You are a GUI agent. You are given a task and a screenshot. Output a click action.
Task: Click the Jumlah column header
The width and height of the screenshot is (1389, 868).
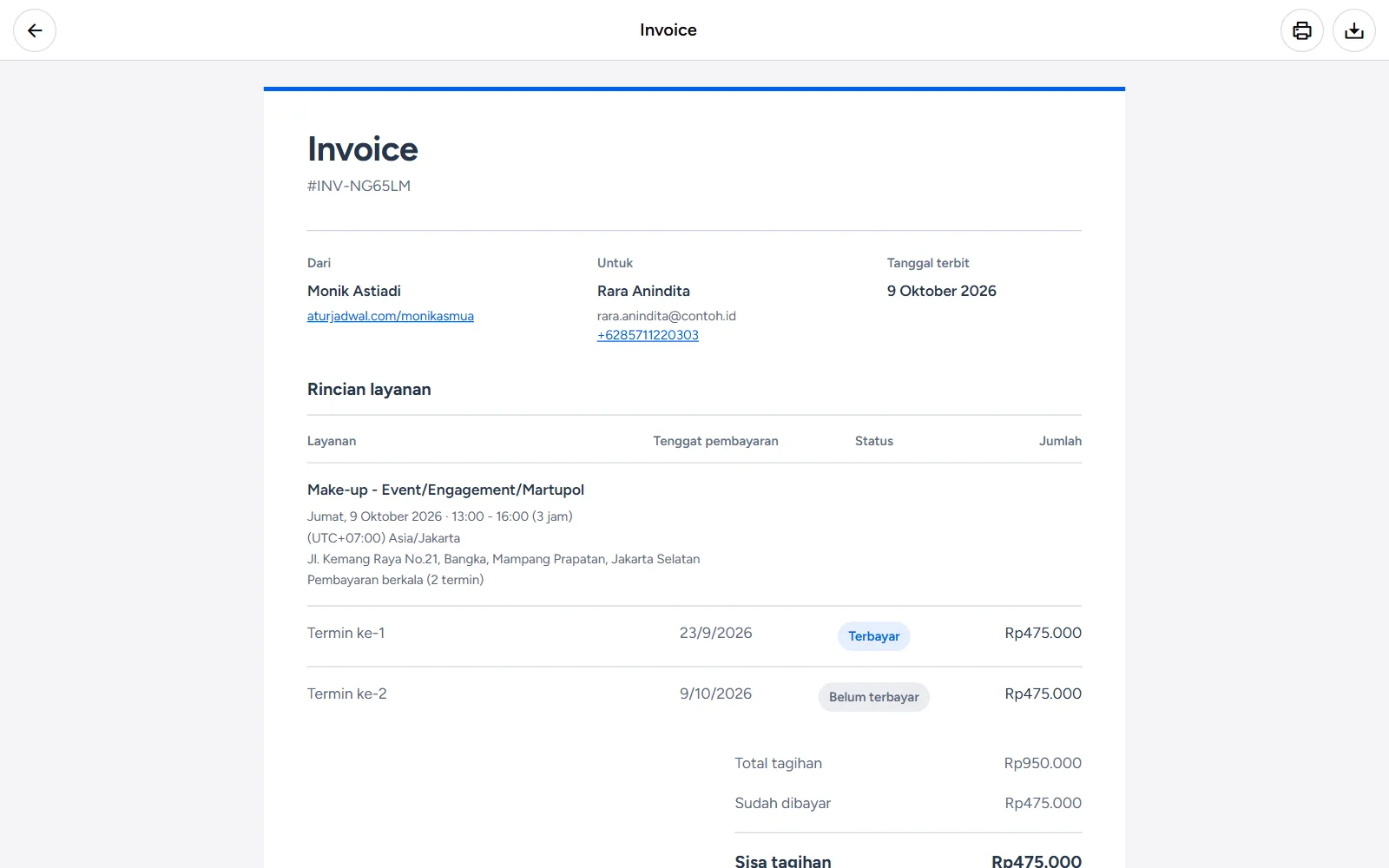tap(1060, 441)
